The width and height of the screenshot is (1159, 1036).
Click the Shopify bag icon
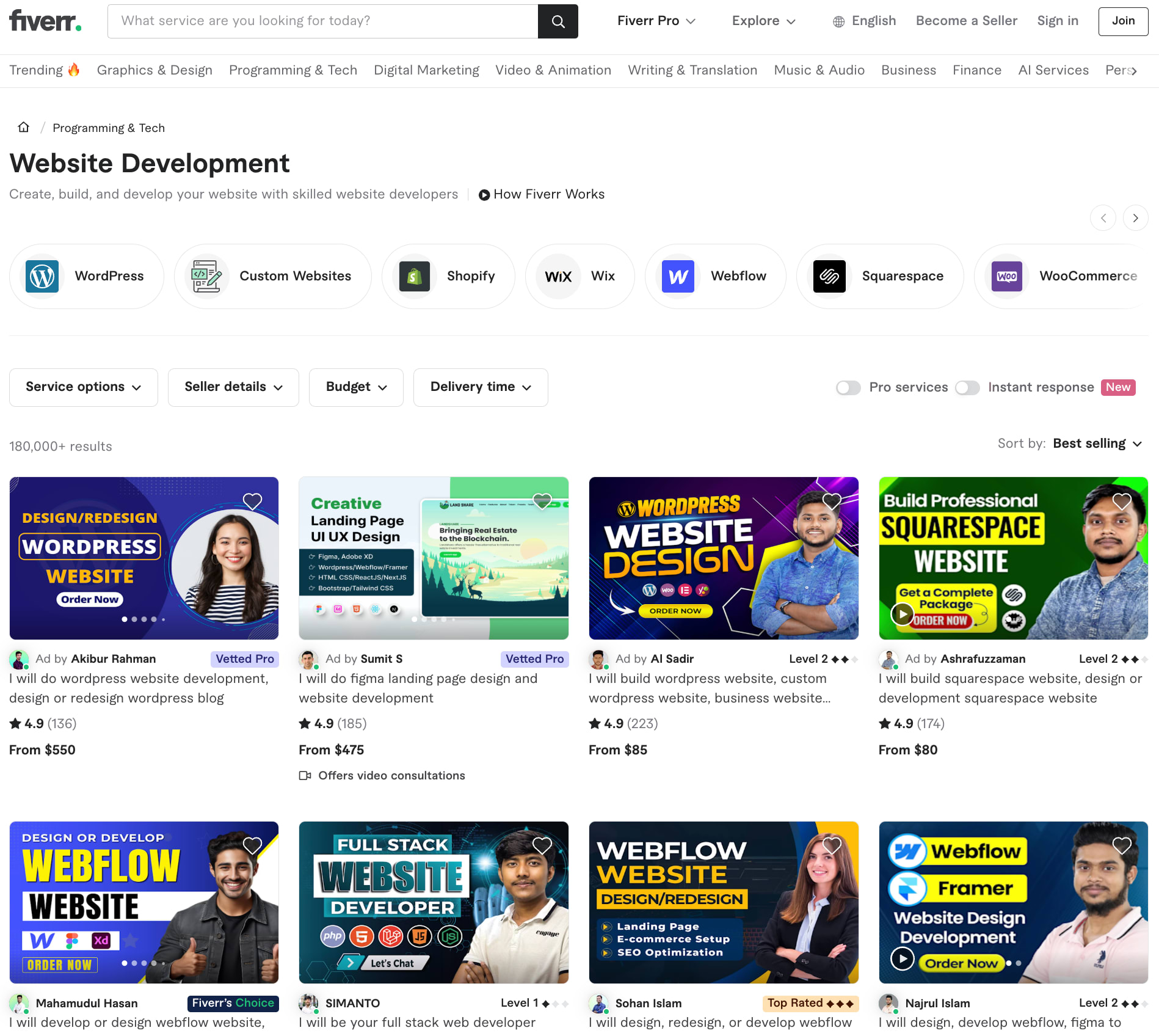(x=415, y=276)
